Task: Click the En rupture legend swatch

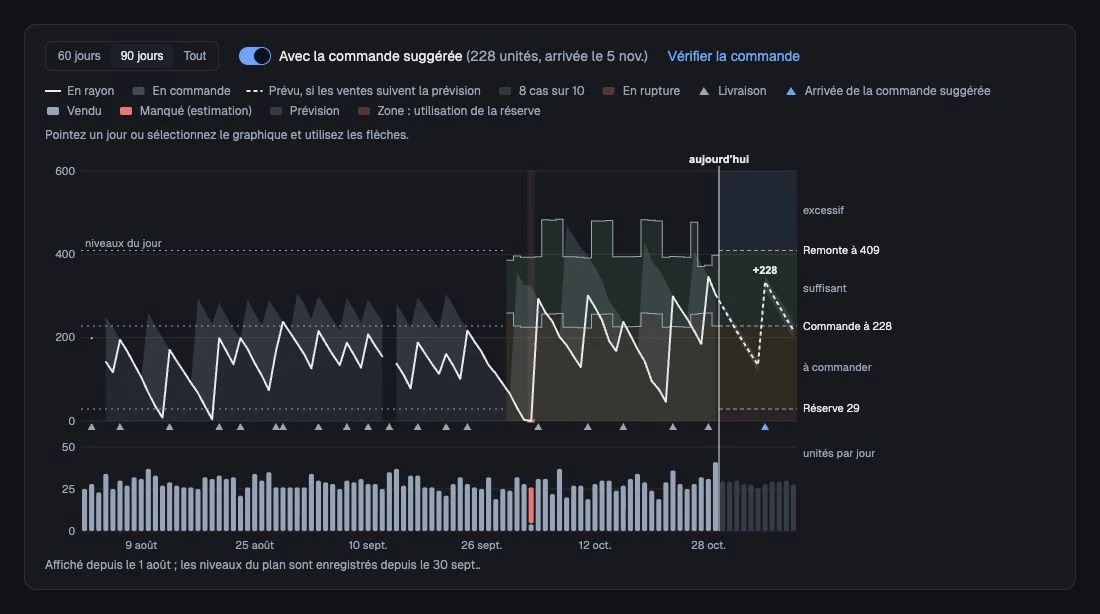Action: 609,91
